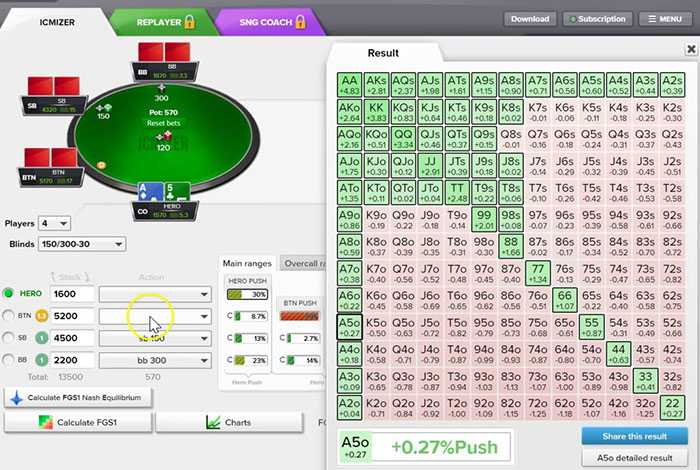Select the K2s hand cell

click(672, 112)
